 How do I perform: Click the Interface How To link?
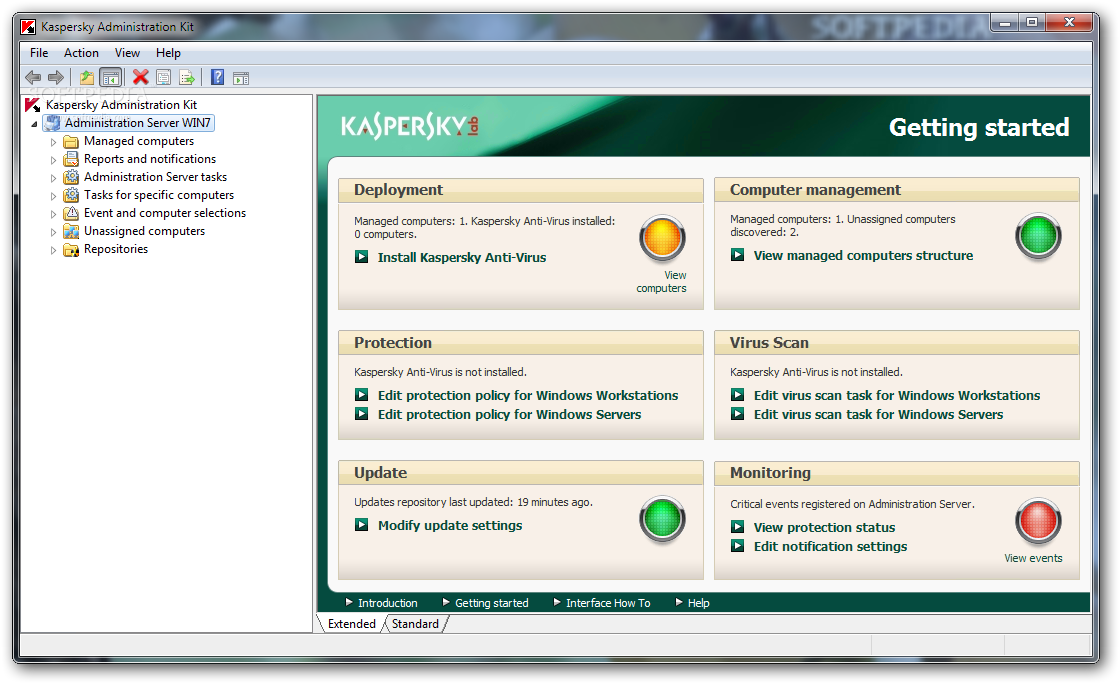click(609, 603)
